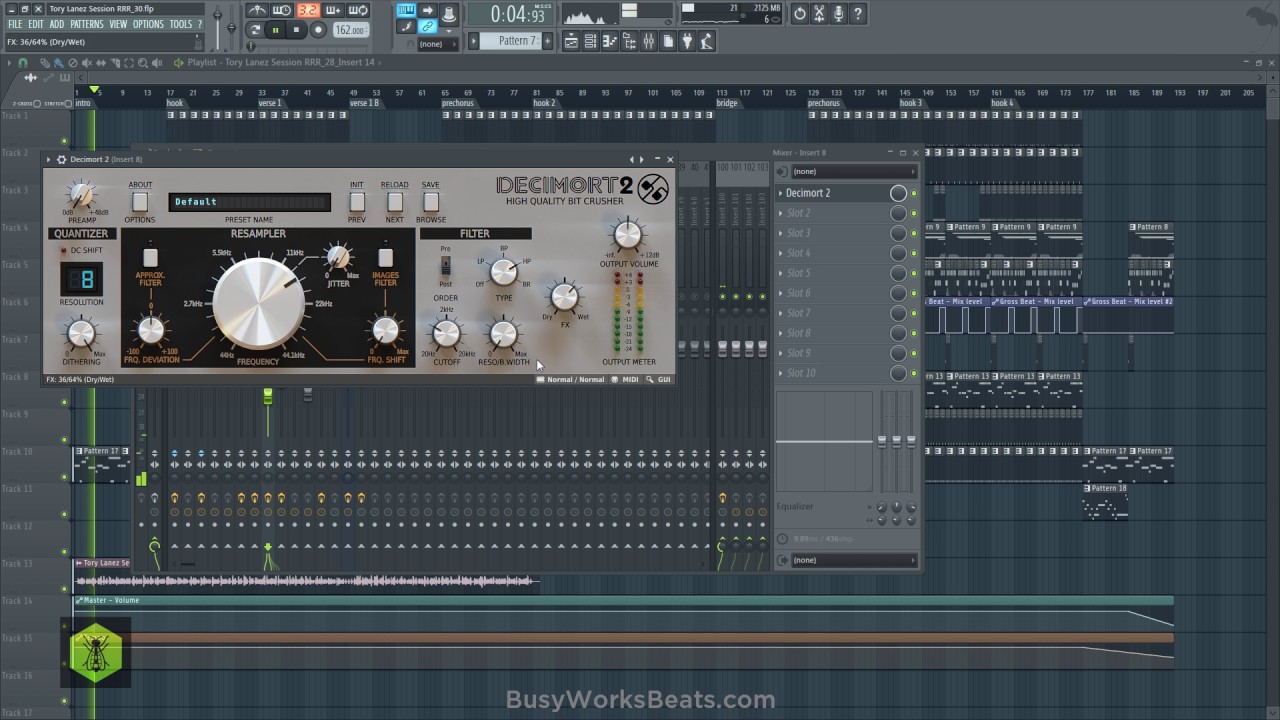Toggle the DC SHIFT LED
This screenshot has width=1280, height=720.
pos(64,250)
